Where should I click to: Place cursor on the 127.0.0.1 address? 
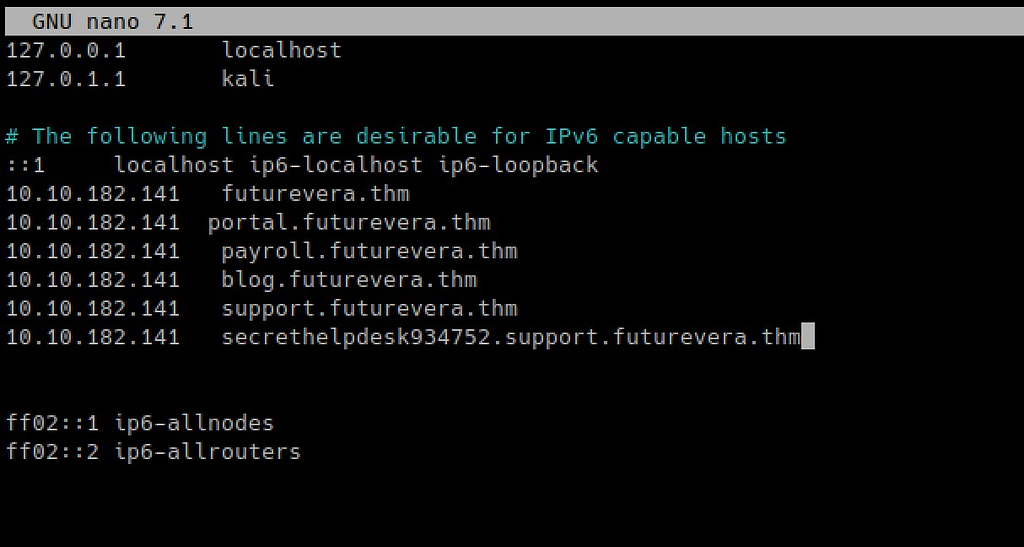pos(65,50)
